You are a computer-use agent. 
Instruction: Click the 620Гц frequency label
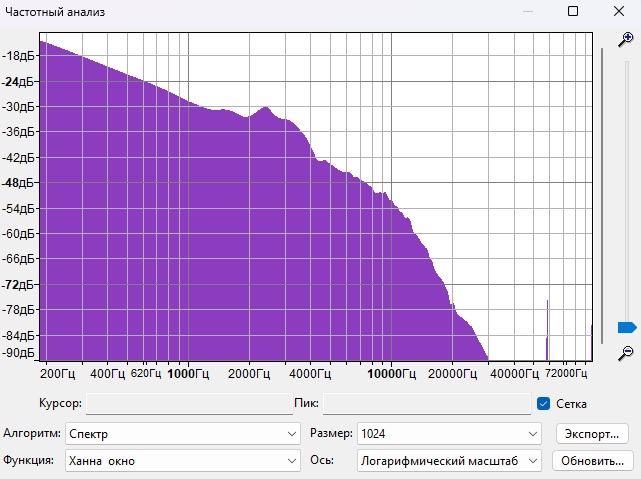(146, 373)
